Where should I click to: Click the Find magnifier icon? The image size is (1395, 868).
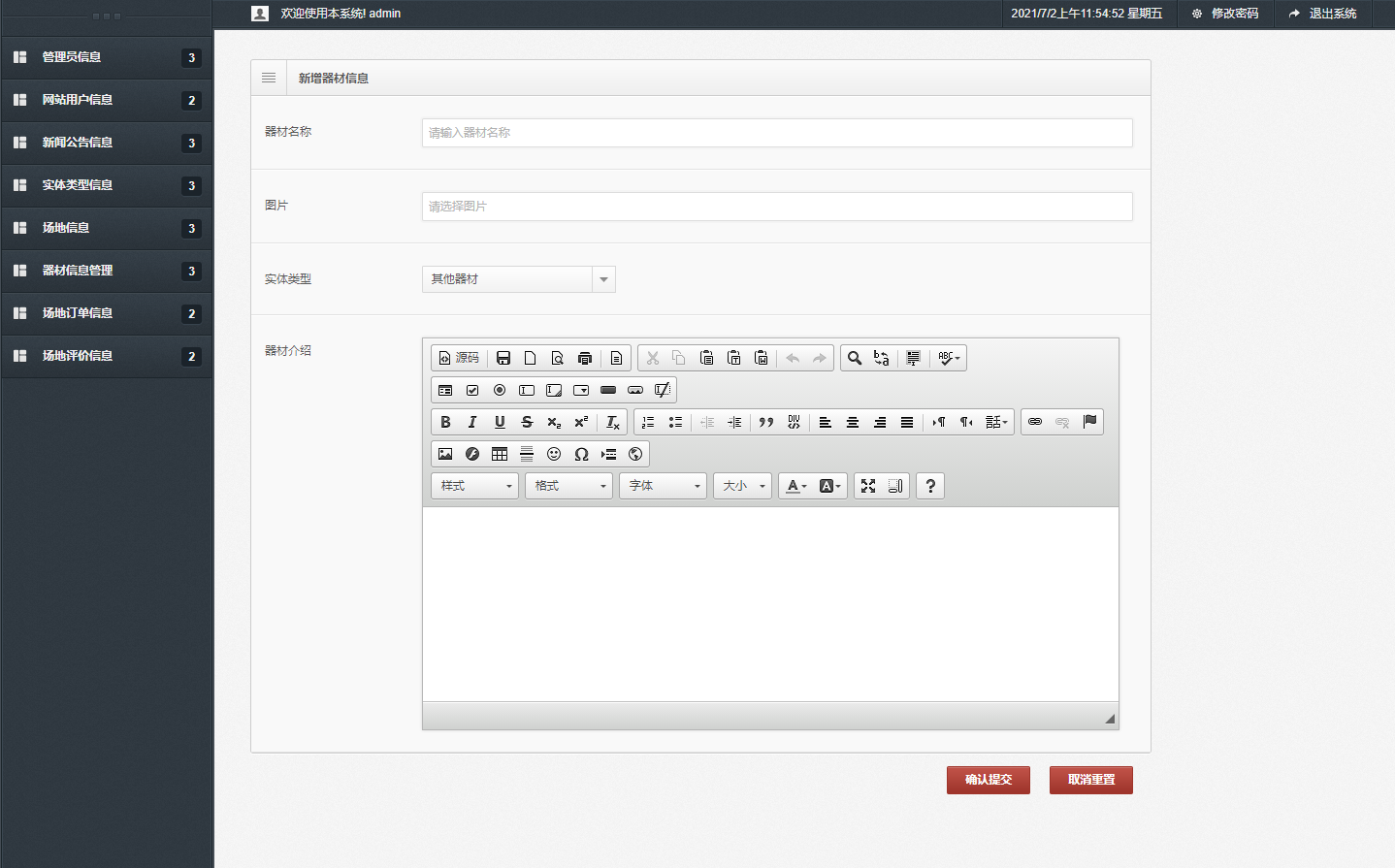click(855, 358)
